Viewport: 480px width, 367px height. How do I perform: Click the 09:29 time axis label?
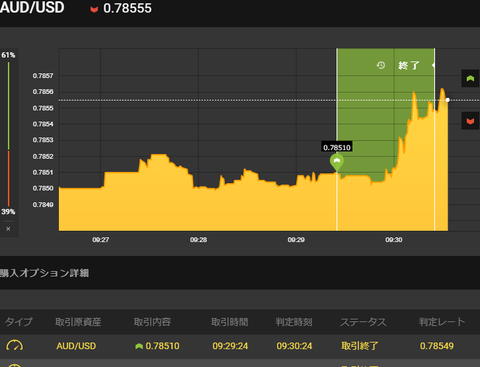pos(296,240)
